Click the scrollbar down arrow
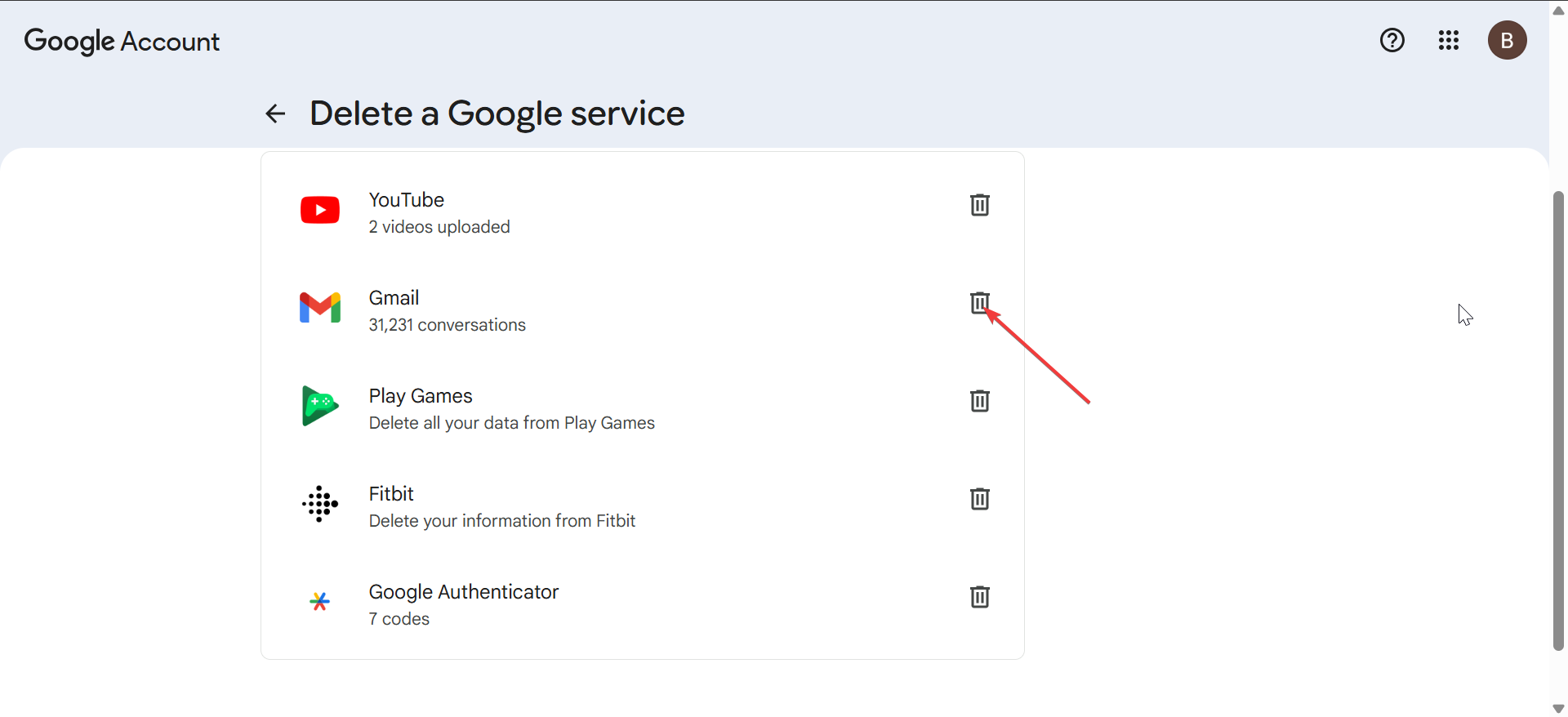The height and width of the screenshot is (717, 1568). 1558,708
